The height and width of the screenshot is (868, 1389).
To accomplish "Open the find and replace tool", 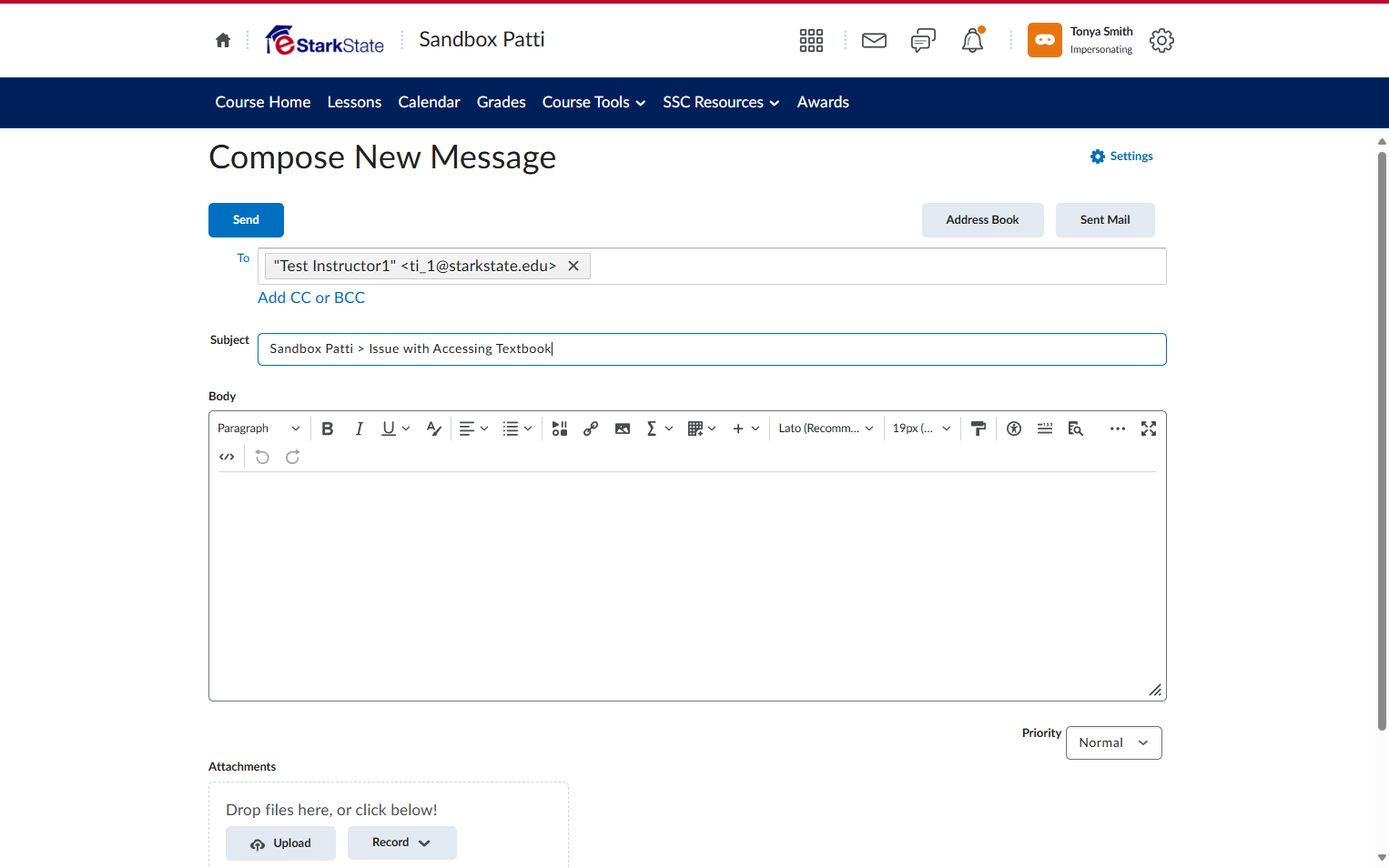I will (x=1075, y=429).
